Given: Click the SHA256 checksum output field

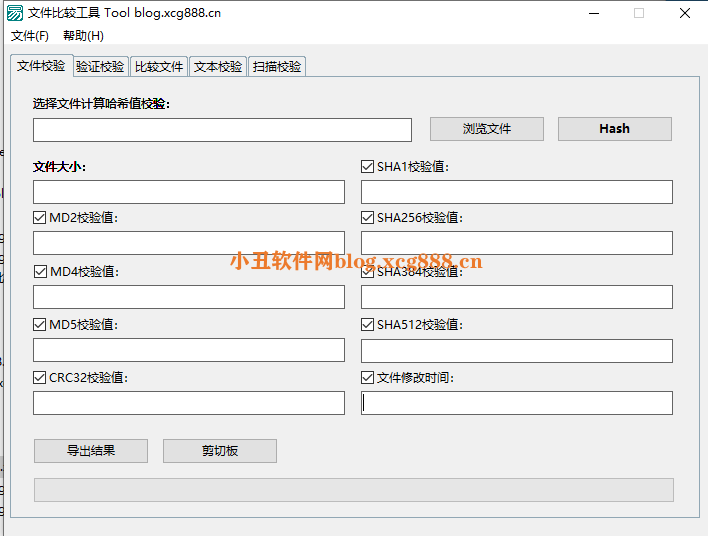Looking at the screenshot, I should pyautogui.click(x=517, y=243).
